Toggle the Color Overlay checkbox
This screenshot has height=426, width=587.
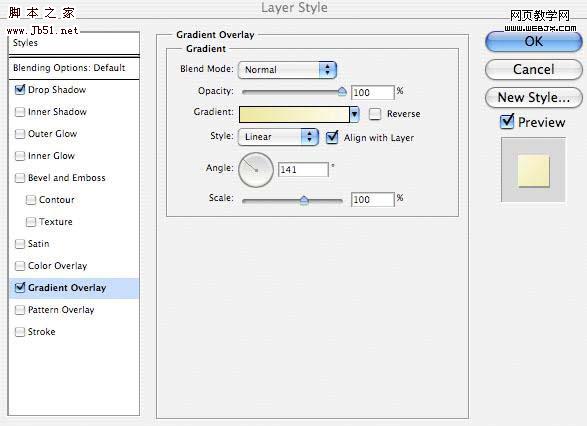pyautogui.click(x=20, y=266)
